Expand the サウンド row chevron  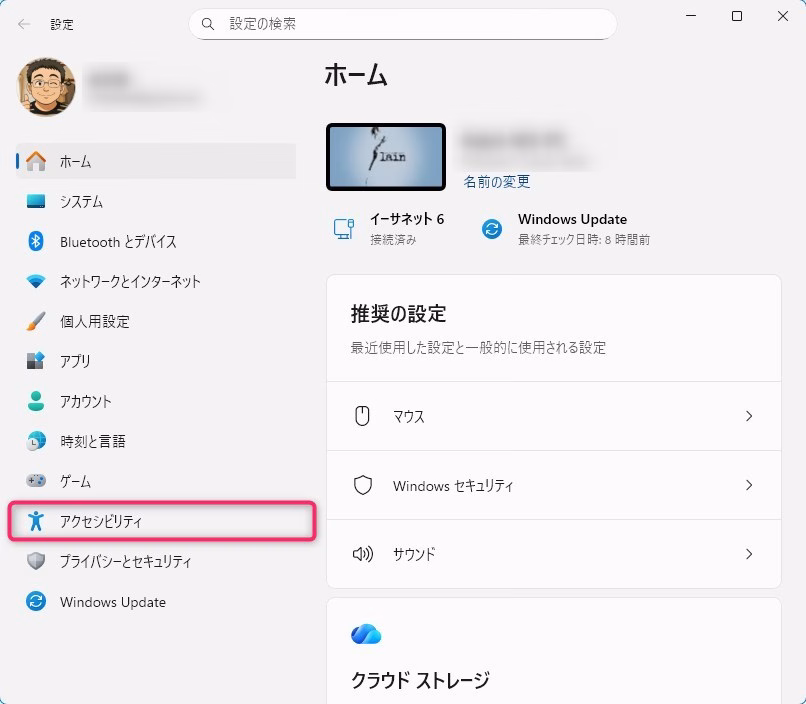click(x=748, y=554)
